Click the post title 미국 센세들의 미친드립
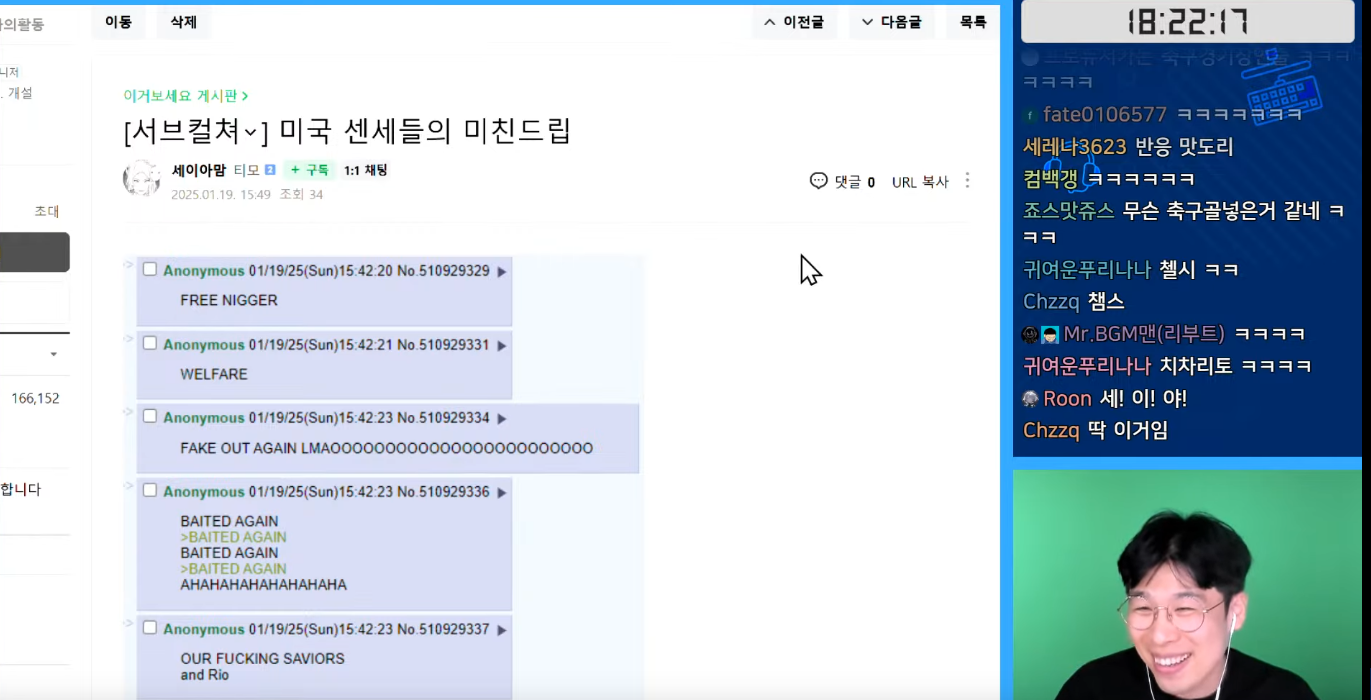The width and height of the screenshot is (1371, 700). point(425,131)
